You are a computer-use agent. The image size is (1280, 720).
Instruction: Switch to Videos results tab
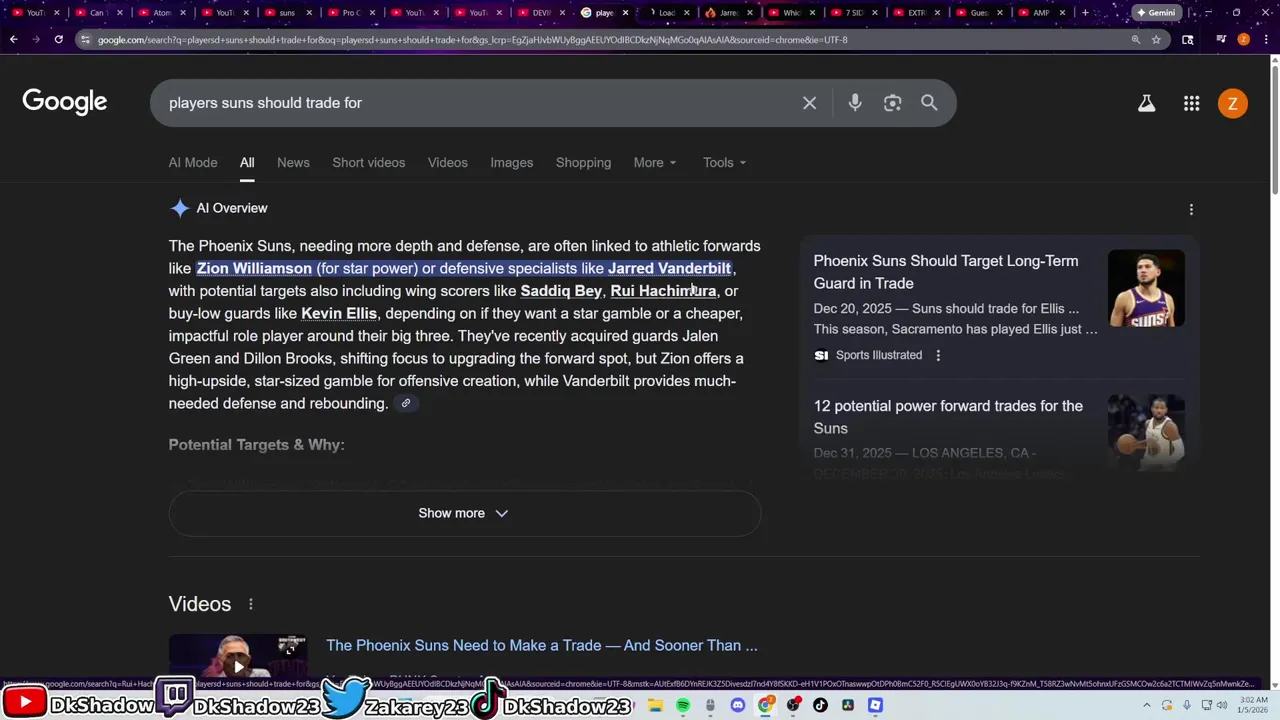coord(448,162)
